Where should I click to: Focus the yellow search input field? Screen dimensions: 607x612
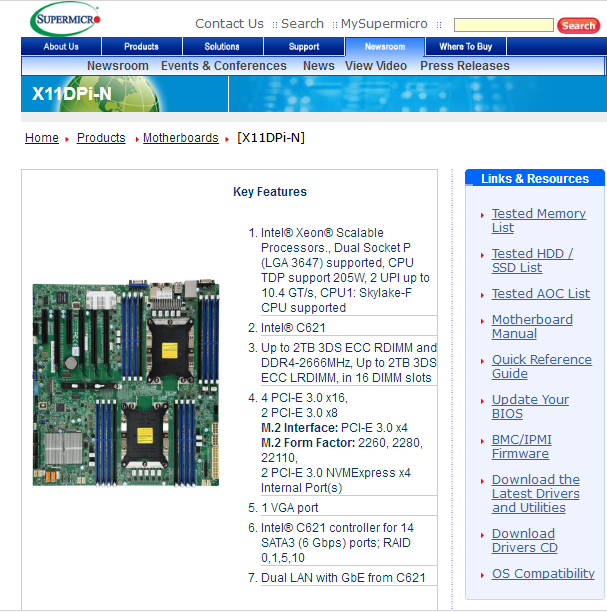click(504, 25)
